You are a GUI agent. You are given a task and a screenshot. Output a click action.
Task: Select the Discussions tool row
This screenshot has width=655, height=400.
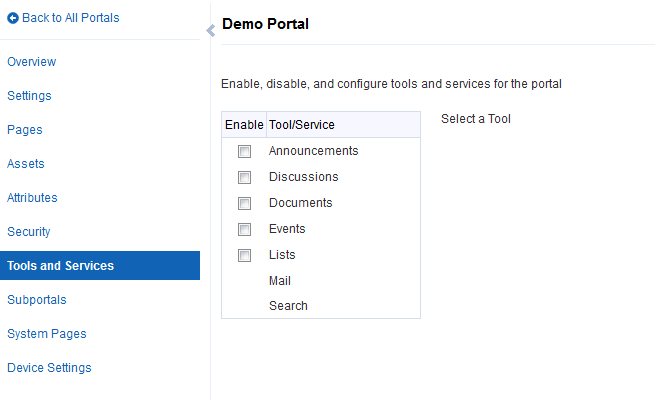pyautogui.click(x=321, y=177)
